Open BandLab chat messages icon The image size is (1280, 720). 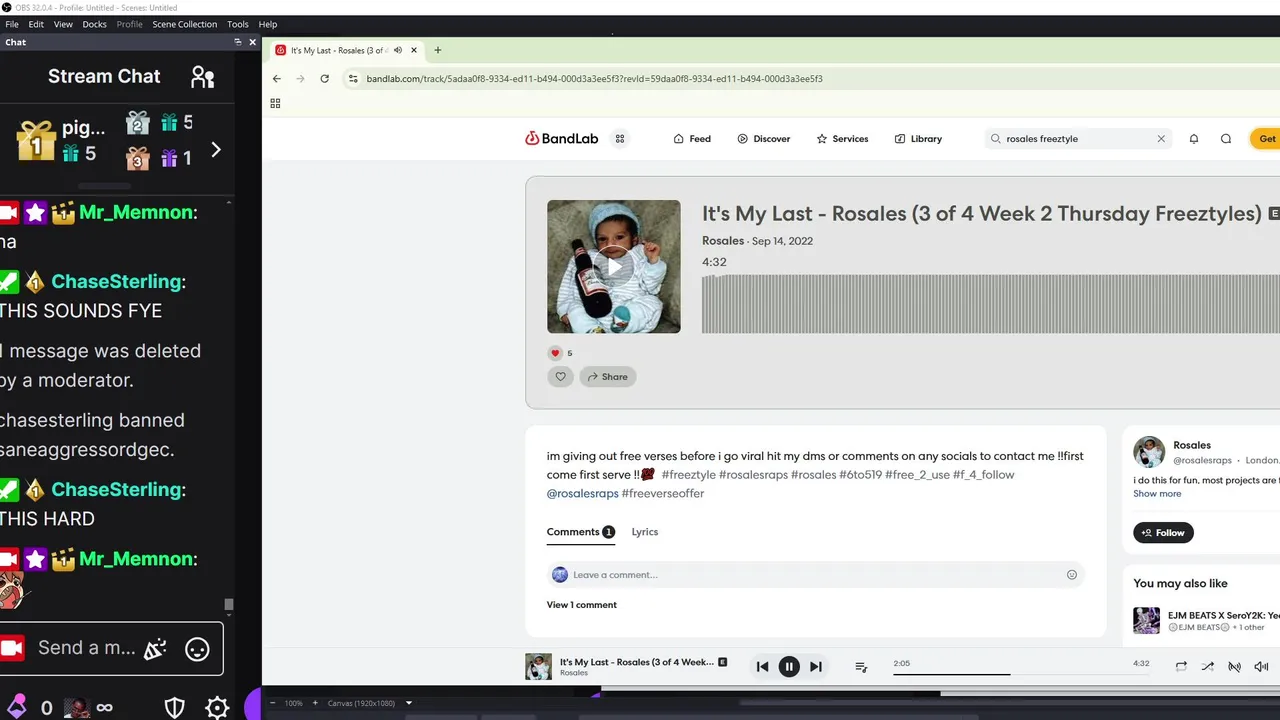point(1226,139)
